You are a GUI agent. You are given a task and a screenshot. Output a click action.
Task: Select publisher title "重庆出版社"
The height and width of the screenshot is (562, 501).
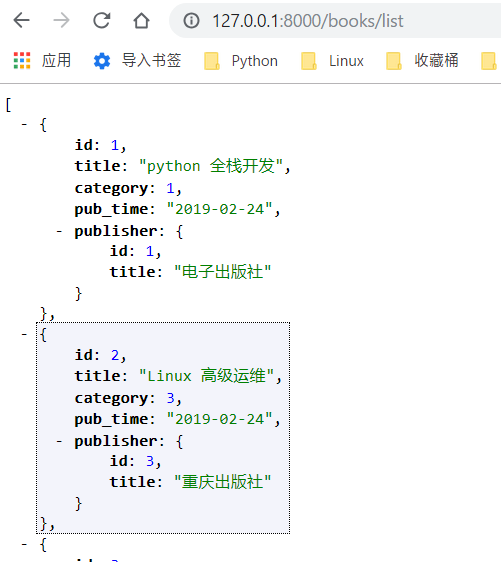pyautogui.click(x=222, y=482)
